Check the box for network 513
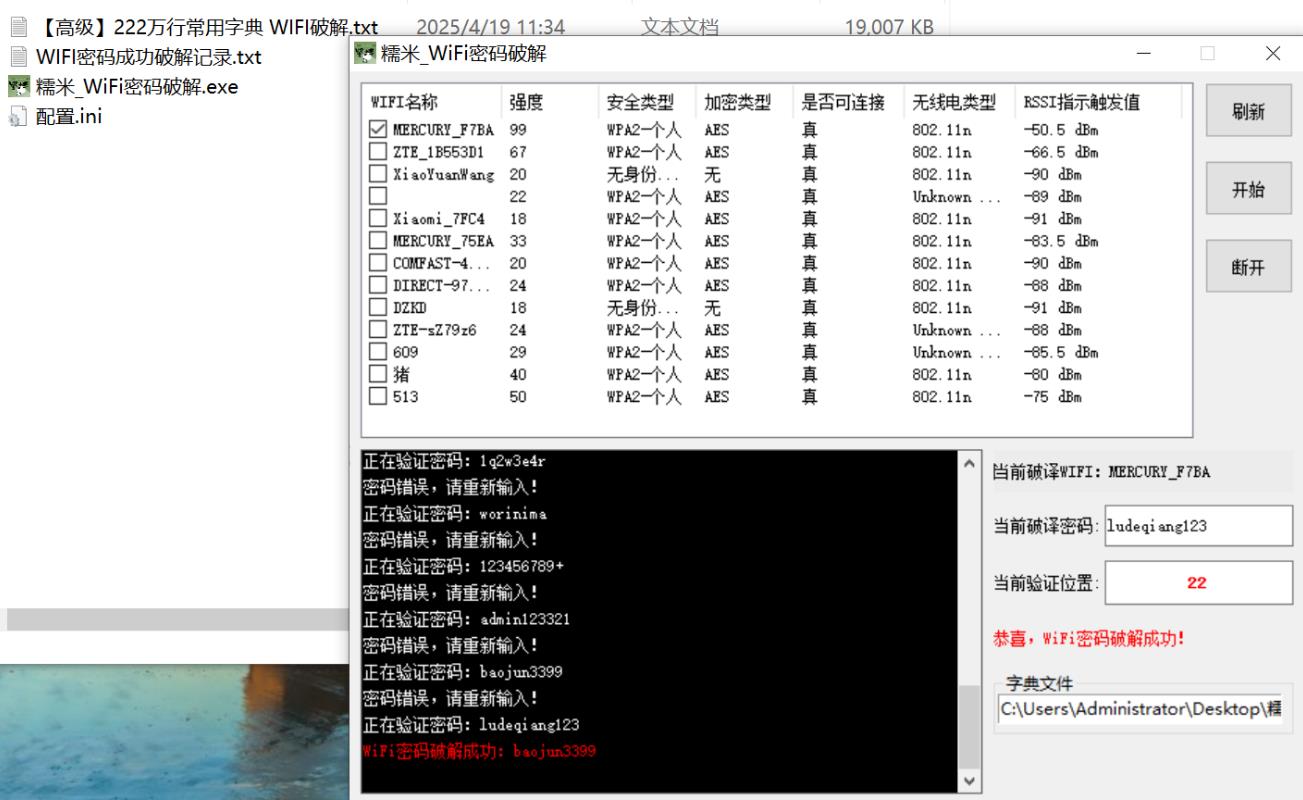This screenshot has width=1303, height=800. (378, 396)
